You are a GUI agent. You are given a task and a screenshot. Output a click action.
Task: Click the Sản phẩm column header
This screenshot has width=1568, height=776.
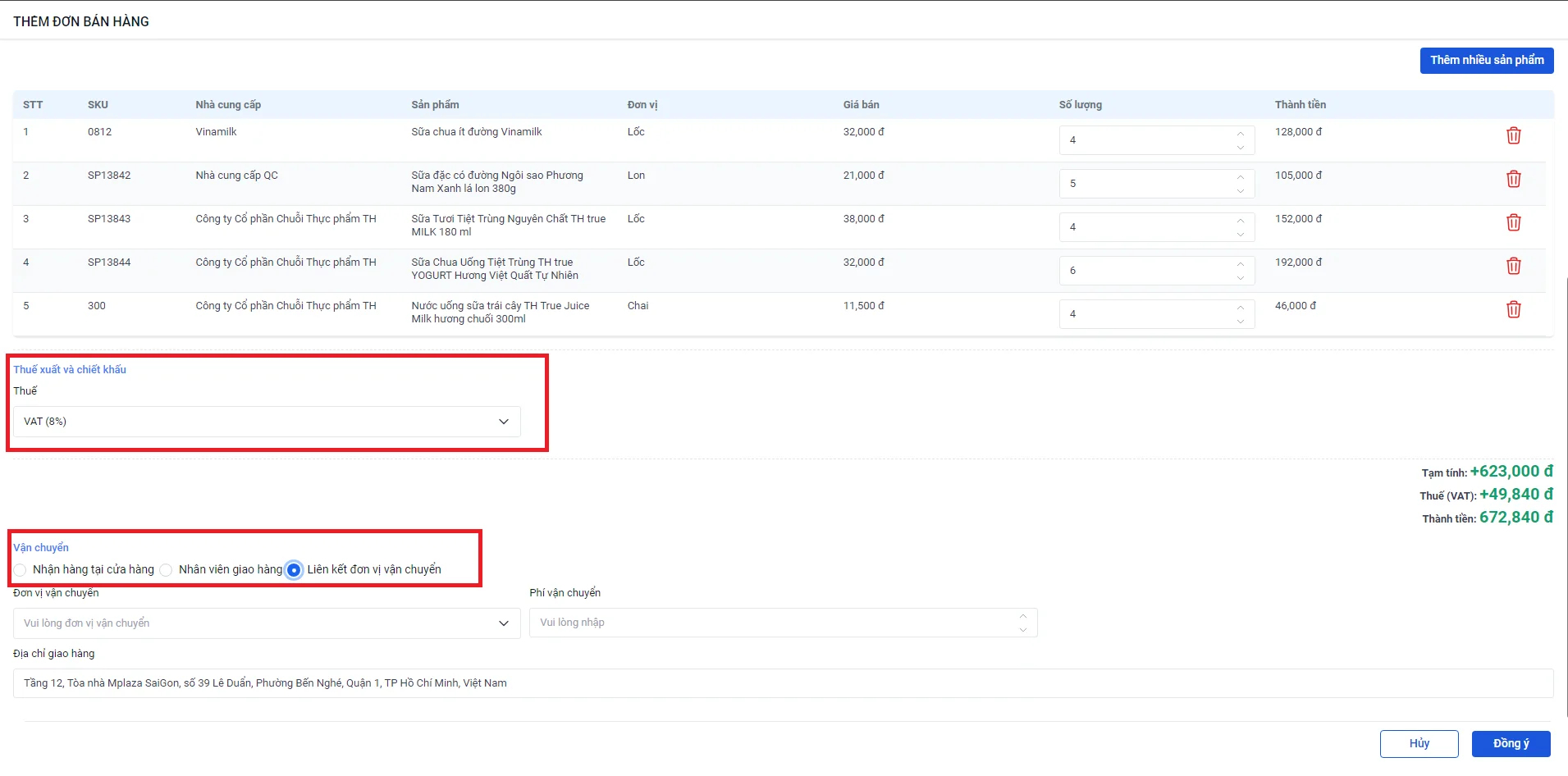point(435,105)
